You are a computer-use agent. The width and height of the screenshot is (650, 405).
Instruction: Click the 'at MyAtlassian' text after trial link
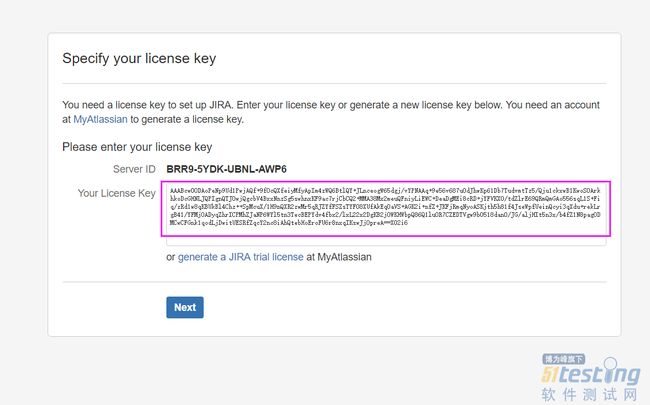coord(339,257)
